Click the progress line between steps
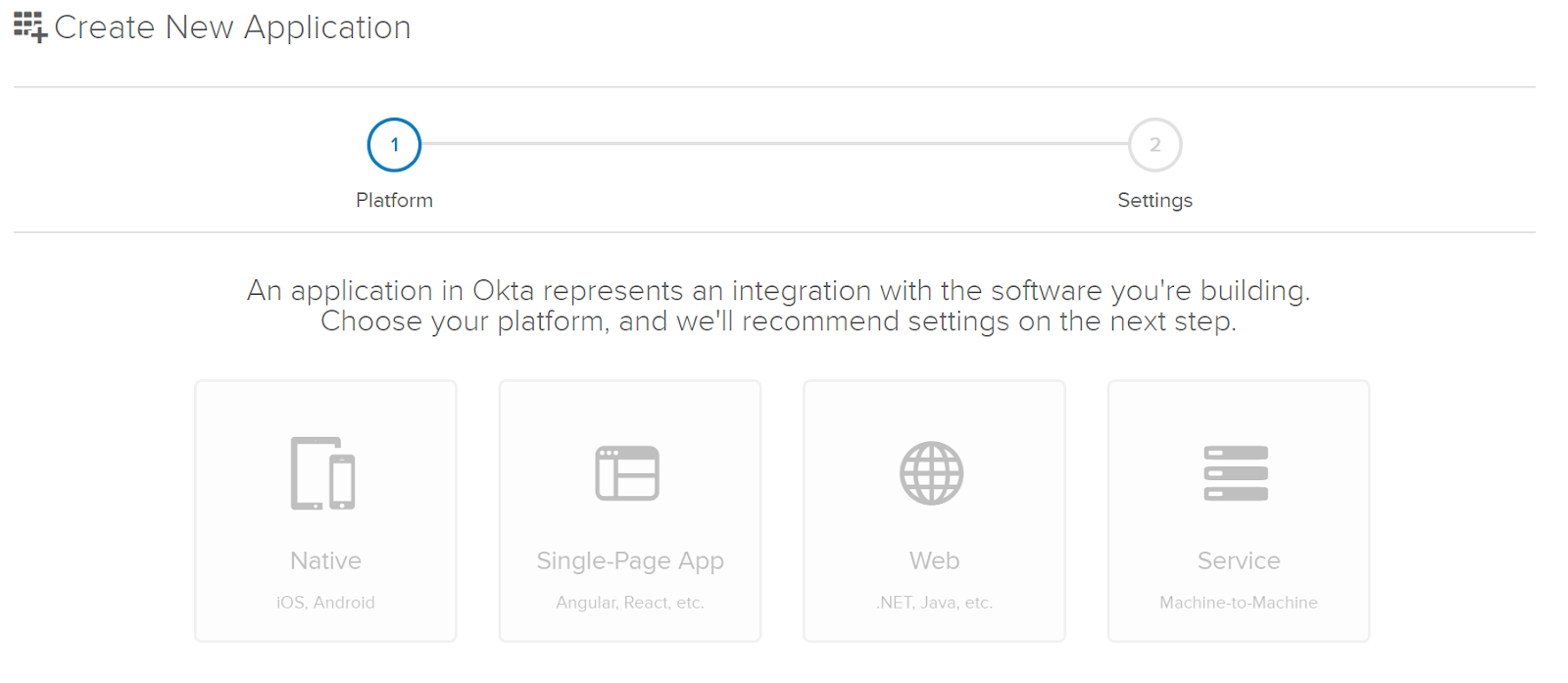This screenshot has height=683, width=1568. point(774,144)
